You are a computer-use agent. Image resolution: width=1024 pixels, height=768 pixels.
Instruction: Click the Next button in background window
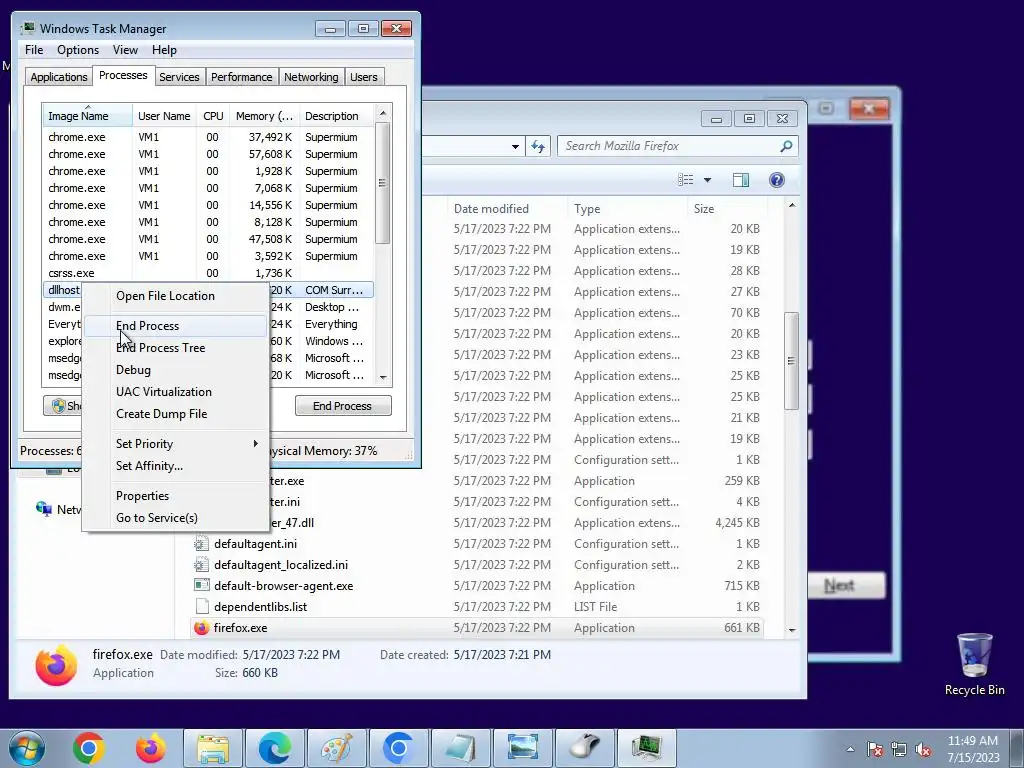pyautogui.click(x=846, y=586)
